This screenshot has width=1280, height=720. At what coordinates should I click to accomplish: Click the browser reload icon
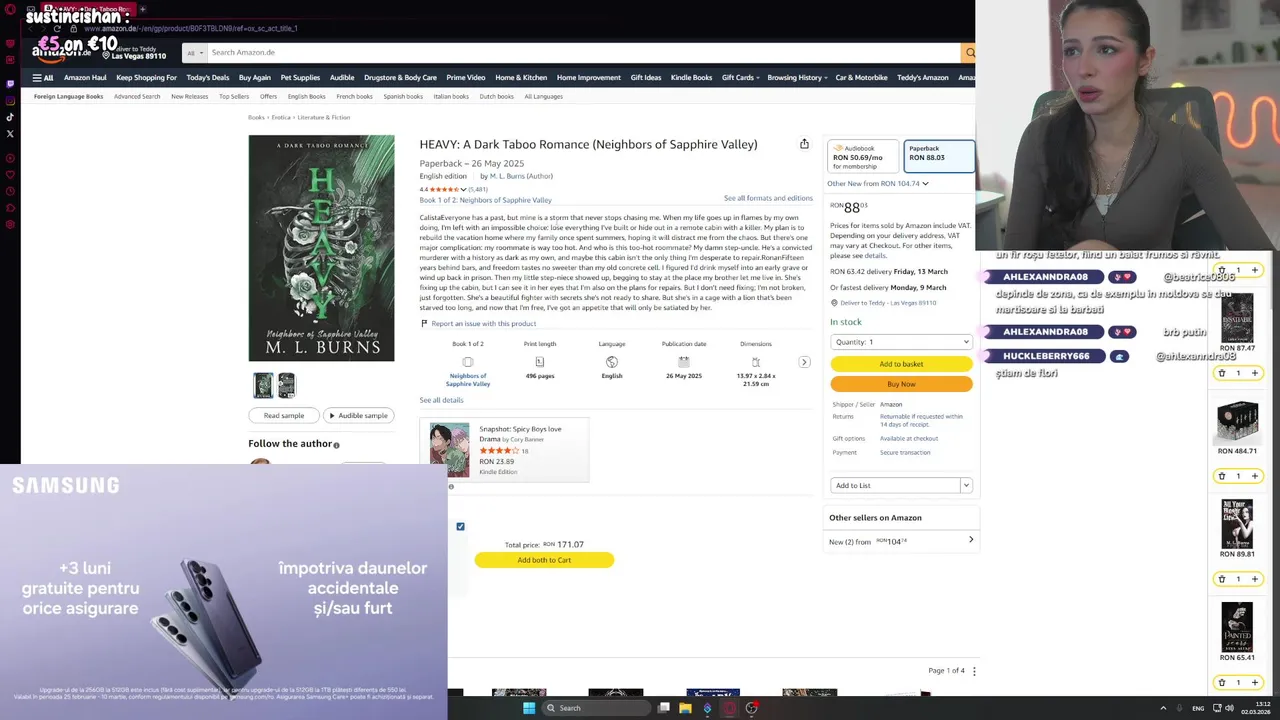pos(56,28)
